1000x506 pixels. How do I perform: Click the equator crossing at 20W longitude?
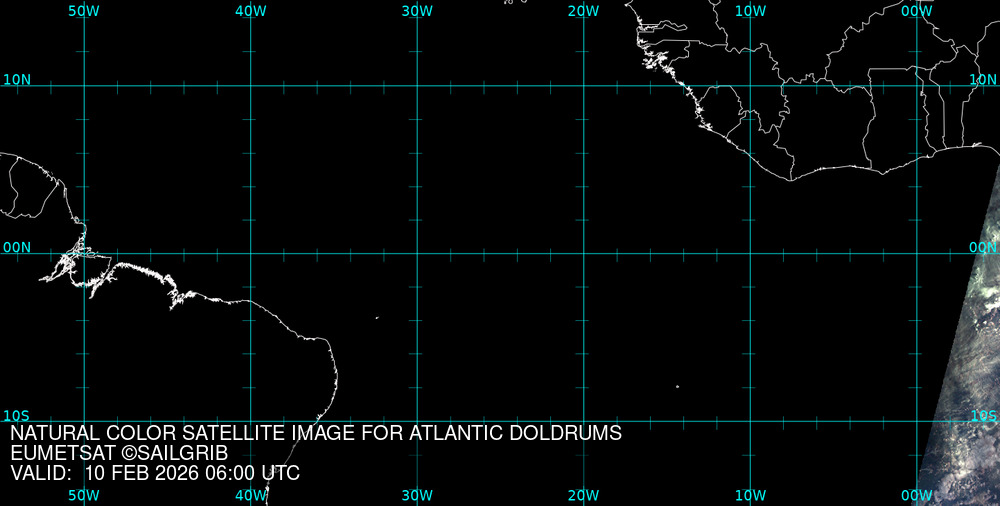584,253
